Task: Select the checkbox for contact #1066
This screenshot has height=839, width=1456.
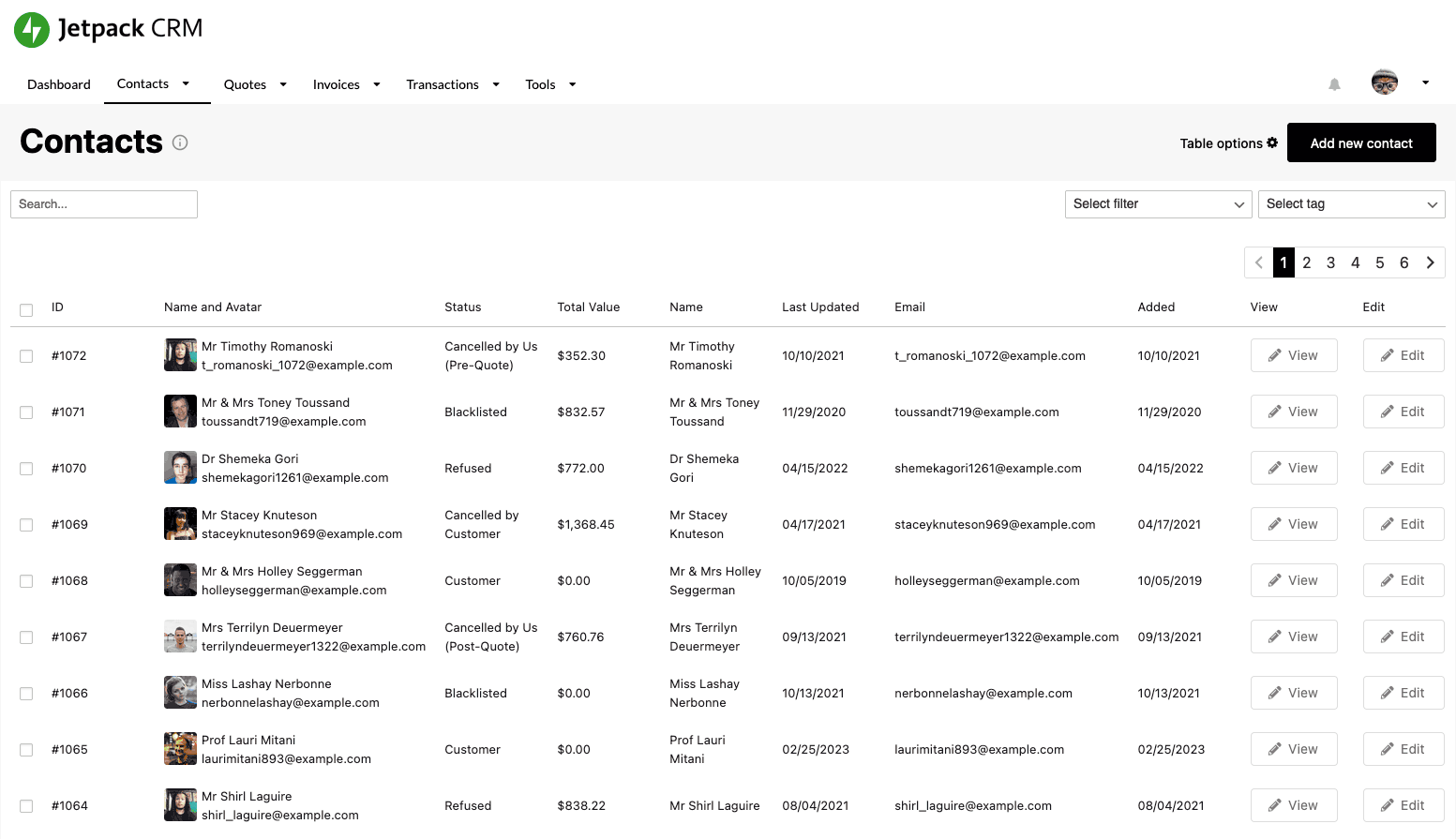Action: [26, 694]
